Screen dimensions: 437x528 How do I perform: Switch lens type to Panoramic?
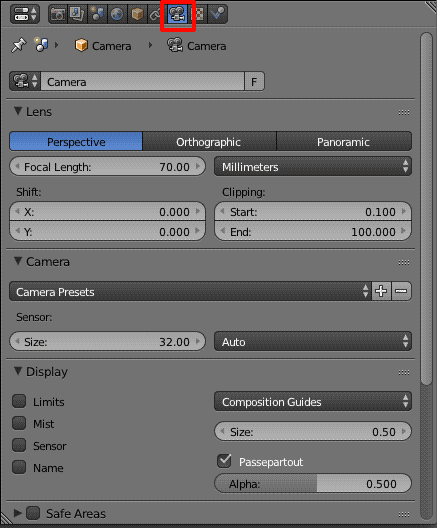pos(344,141)
